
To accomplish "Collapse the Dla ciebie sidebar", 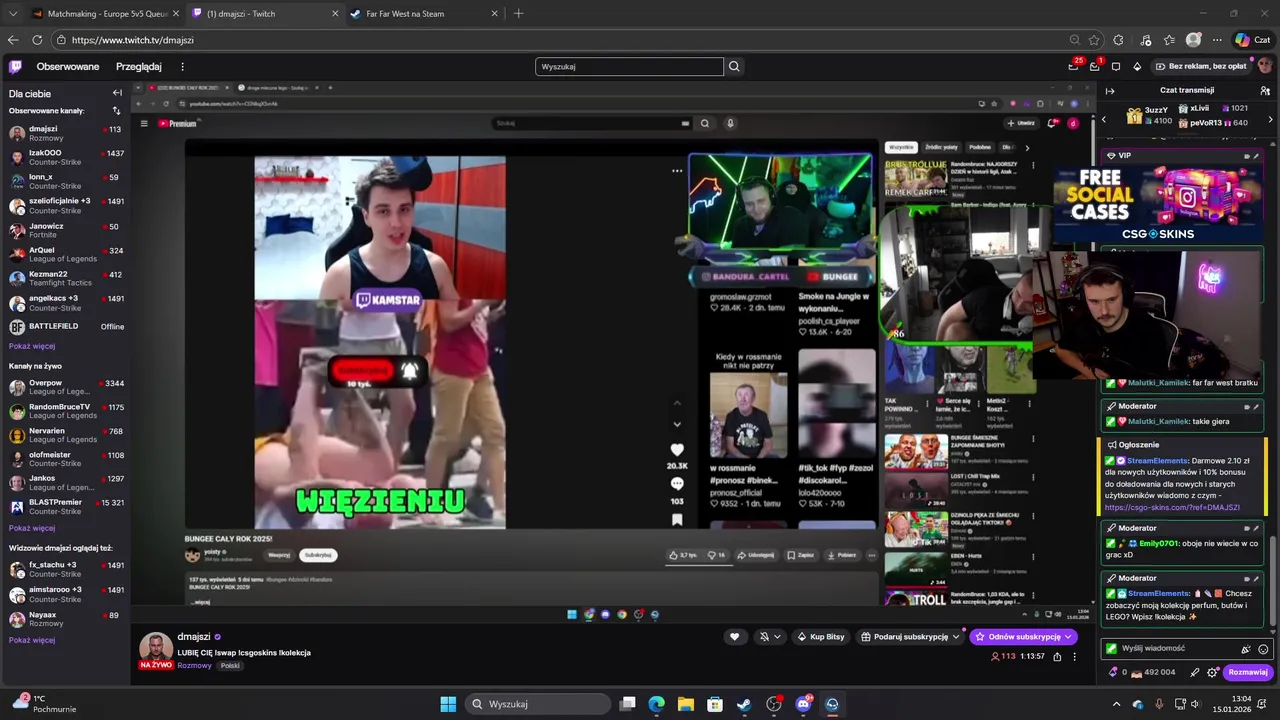I will (x=117, y=93).
